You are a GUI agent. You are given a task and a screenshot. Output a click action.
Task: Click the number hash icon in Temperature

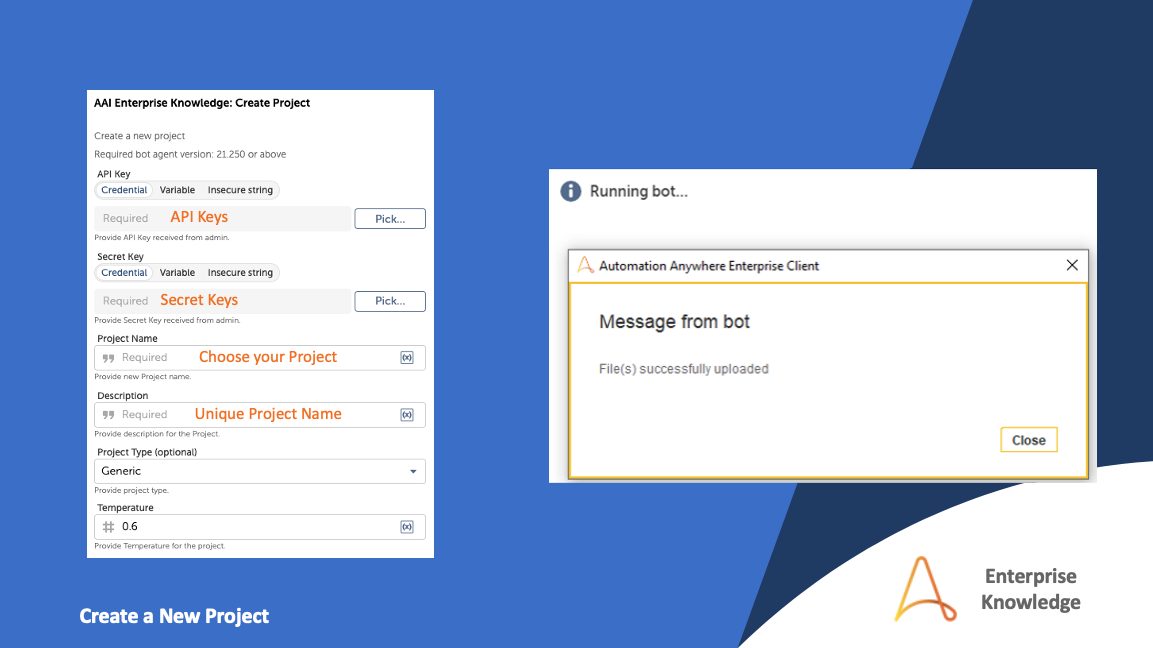point(108,527)
